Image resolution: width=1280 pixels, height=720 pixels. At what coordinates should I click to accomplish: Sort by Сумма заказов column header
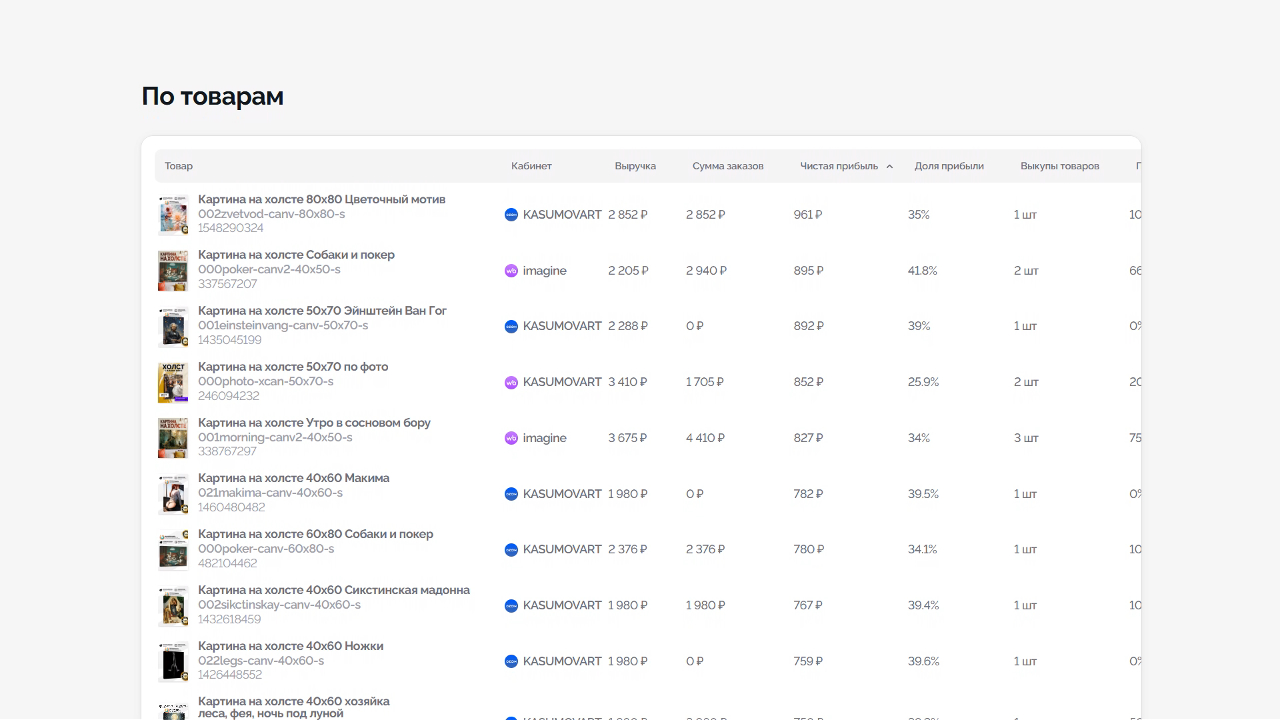pyautogui.click(x=727, y=166)
